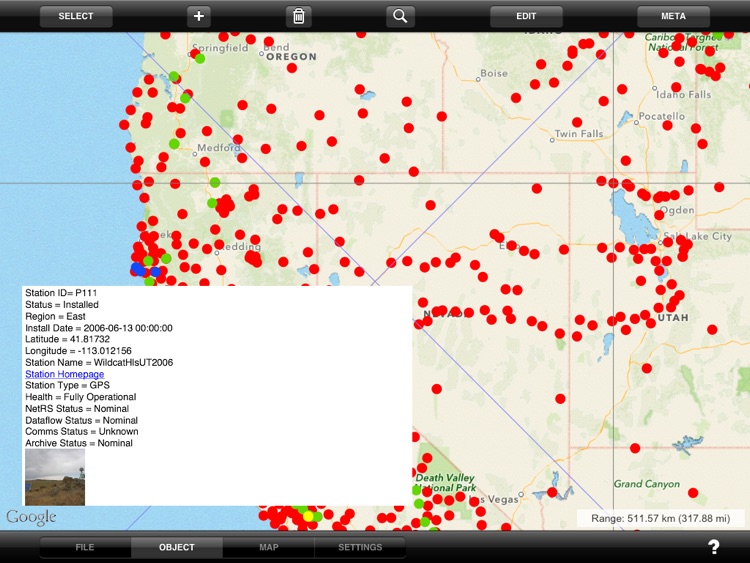Select green station marker by Springfield label
Screen dimensions: 750x563
[x=200, y=58]
